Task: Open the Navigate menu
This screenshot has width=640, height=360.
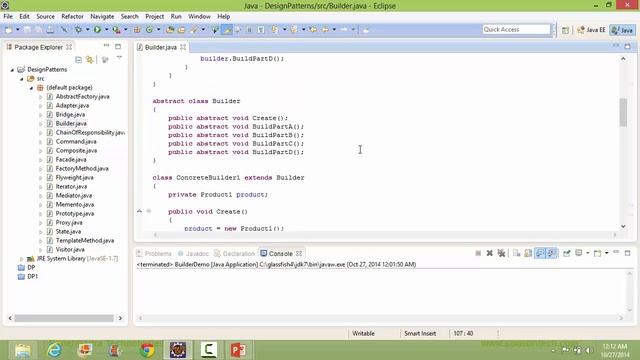Action: coord(102,16)
